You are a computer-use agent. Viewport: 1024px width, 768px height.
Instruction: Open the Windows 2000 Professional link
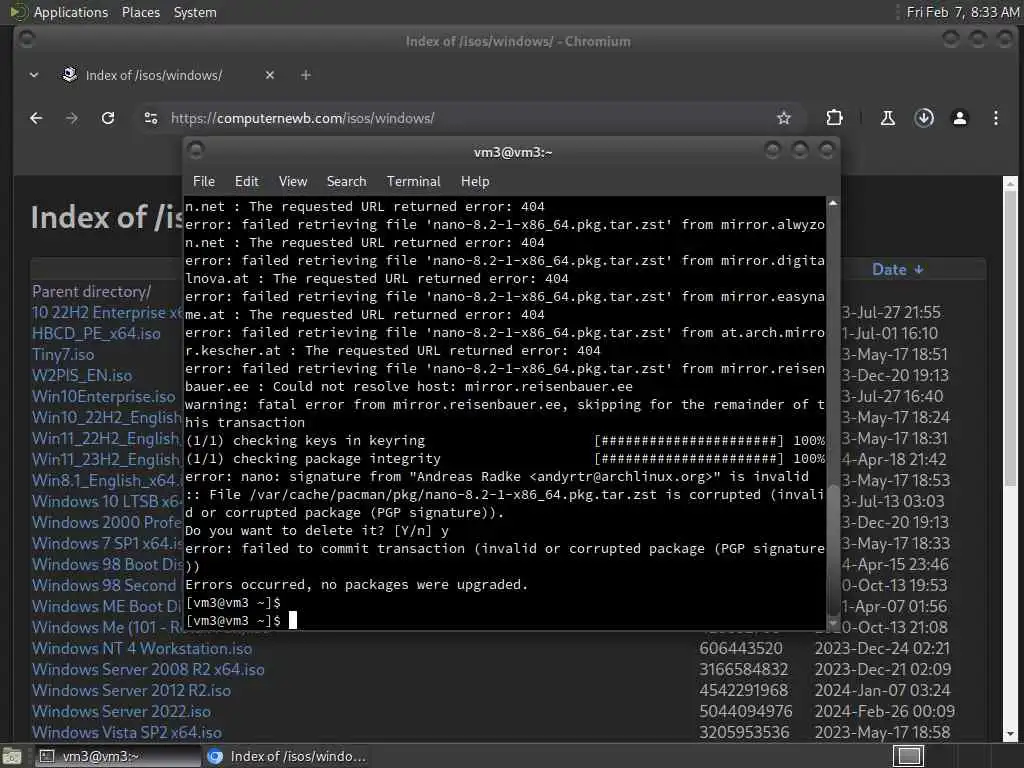click(x=108, y=522)
